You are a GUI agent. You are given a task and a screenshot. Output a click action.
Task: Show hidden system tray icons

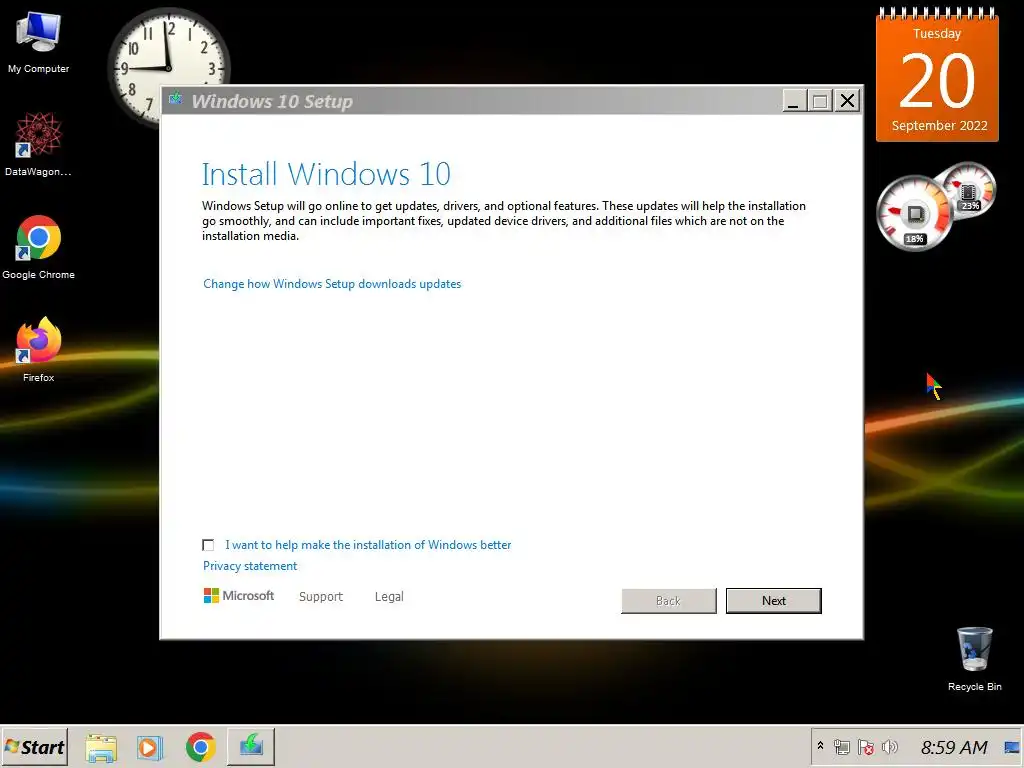pos(820,746)
